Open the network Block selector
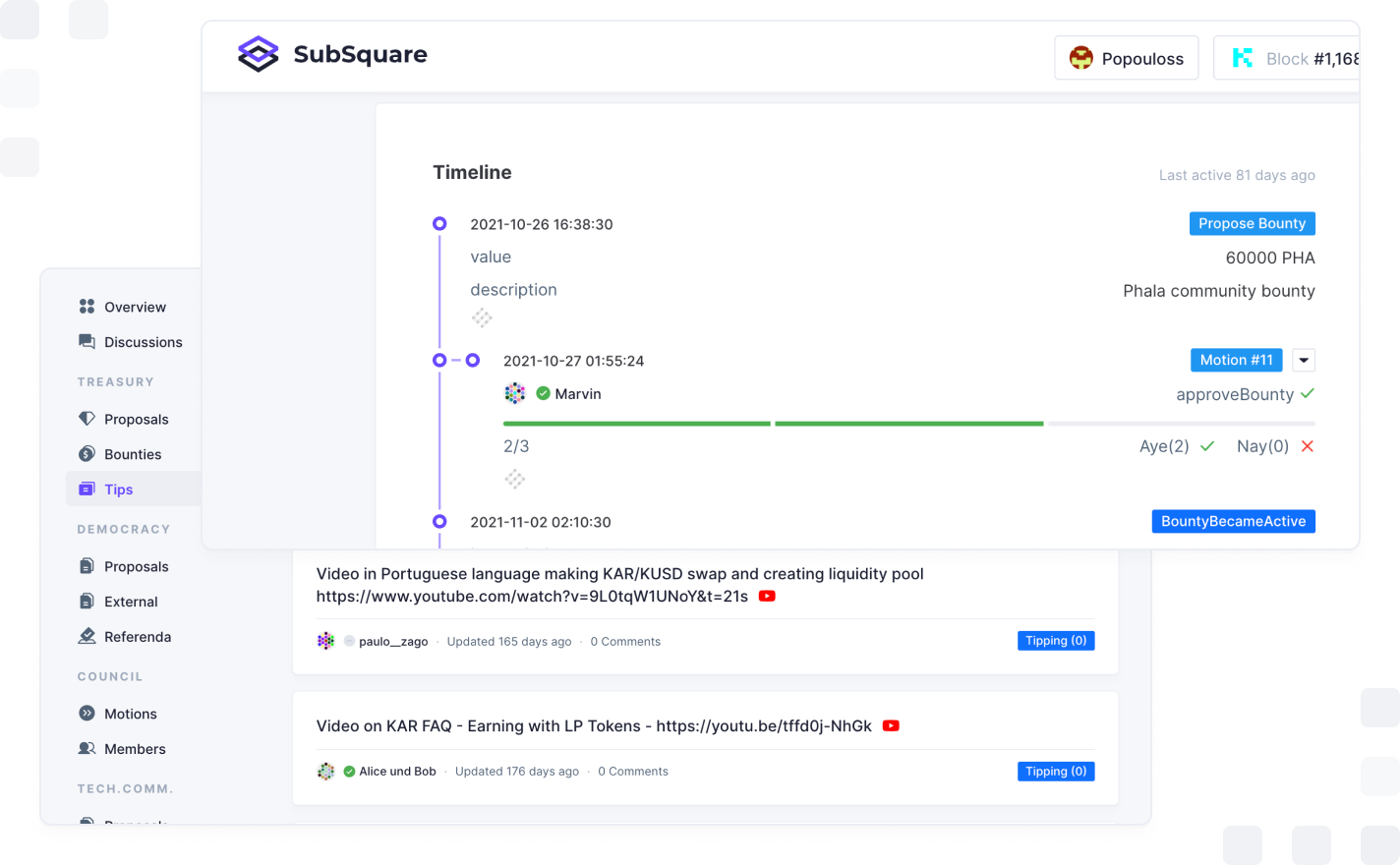Screen dimensions: 1400x865 (x=1288, y=58)
